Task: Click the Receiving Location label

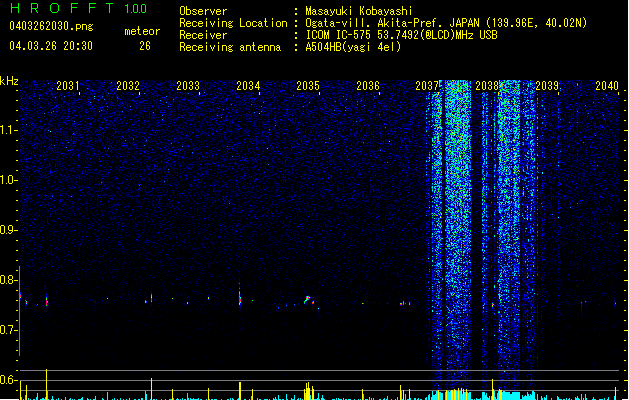Action: 233,23
